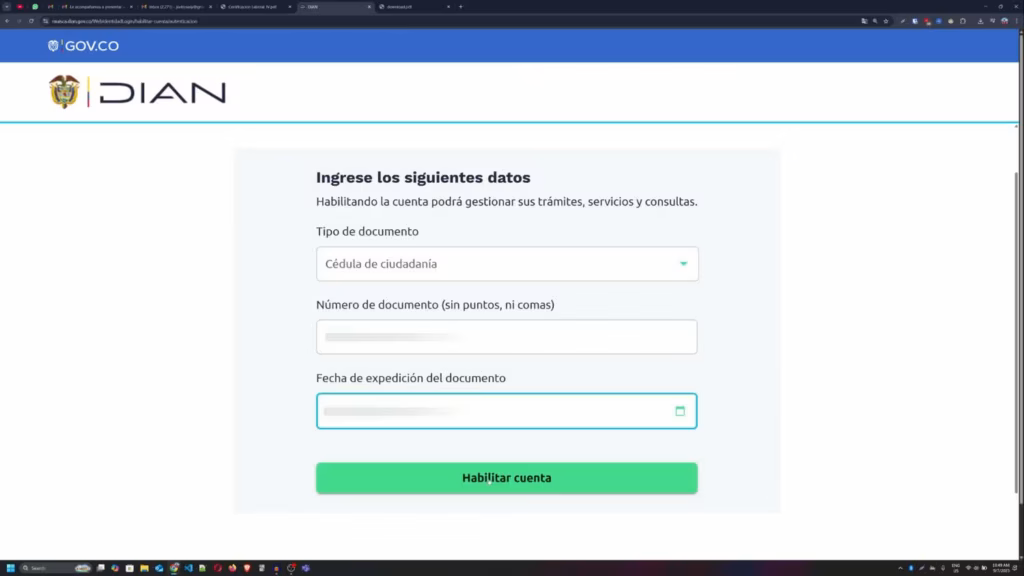
Task: Click the browser address bar URL
Action: 124,21
